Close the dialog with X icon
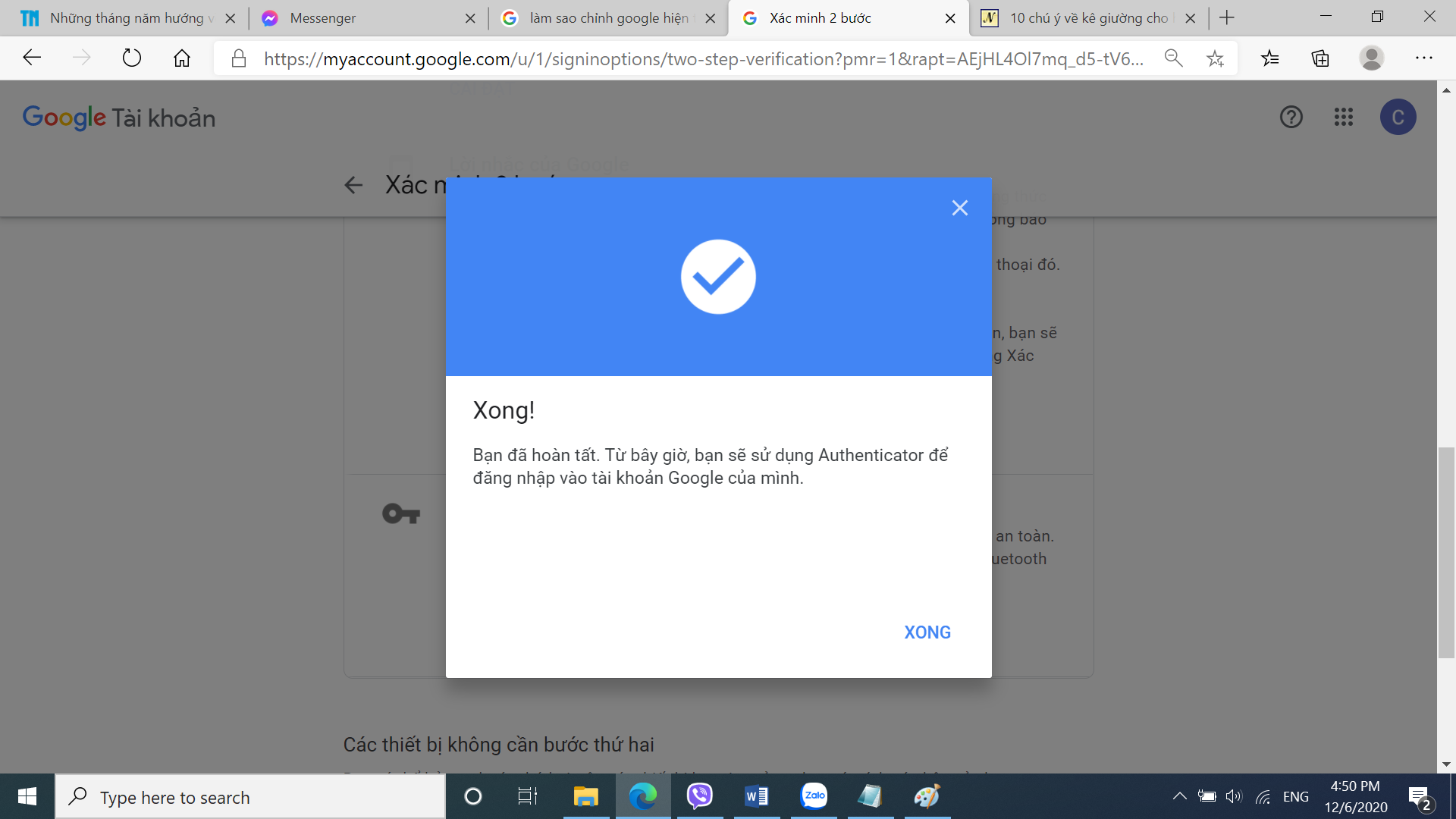This screenshot has width=1456, height=819. 959,208
